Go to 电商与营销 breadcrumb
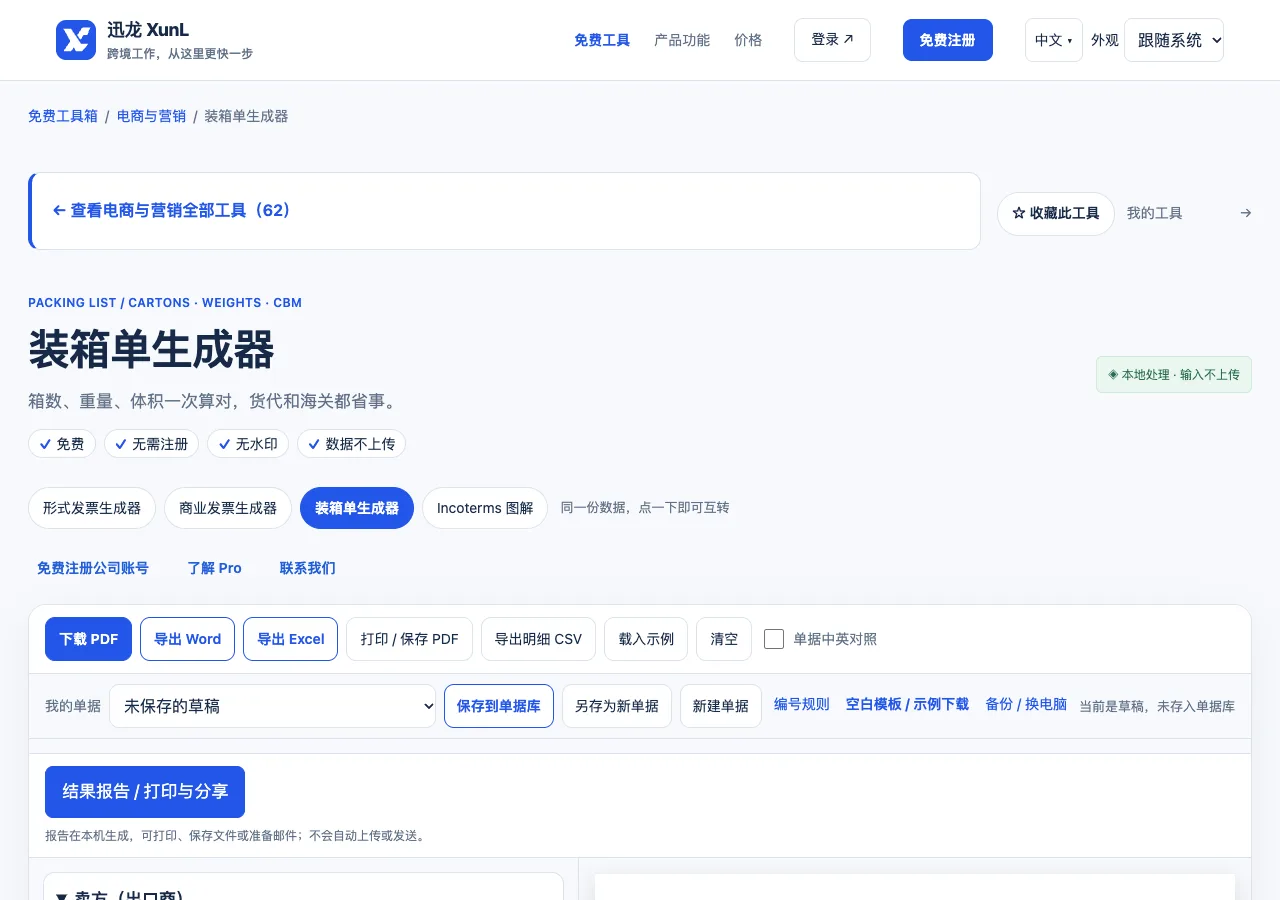The height and width of the screenshot is (900, 1280). click(151, 116)
